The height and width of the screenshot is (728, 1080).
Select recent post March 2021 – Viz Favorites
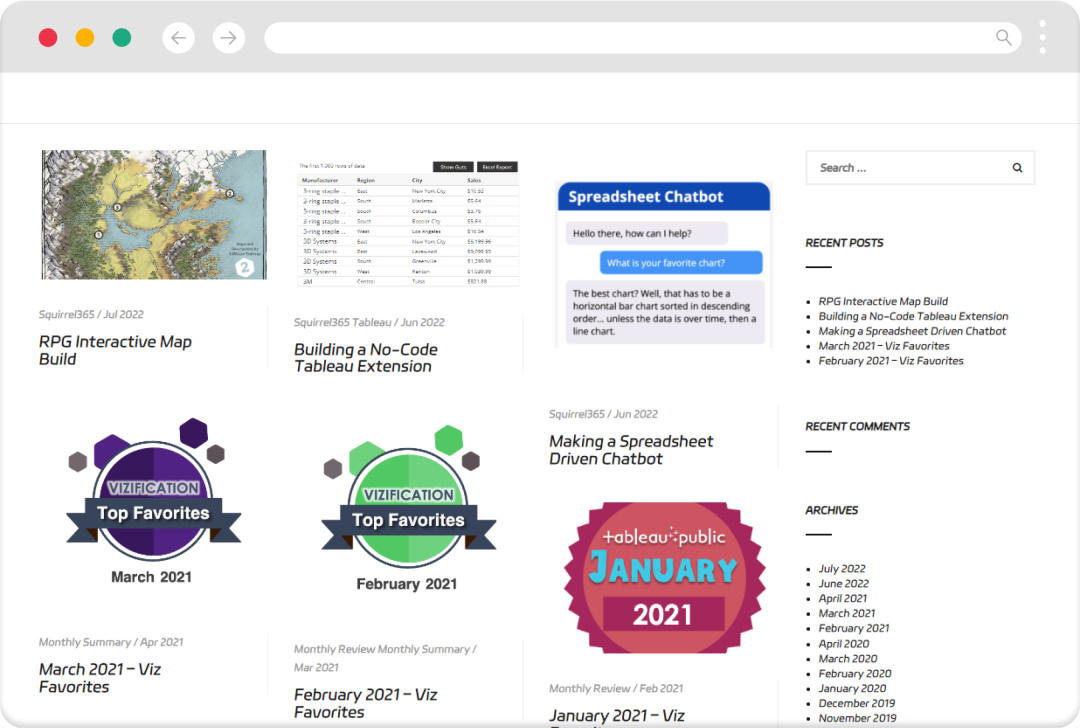click(x=884, y=346)
